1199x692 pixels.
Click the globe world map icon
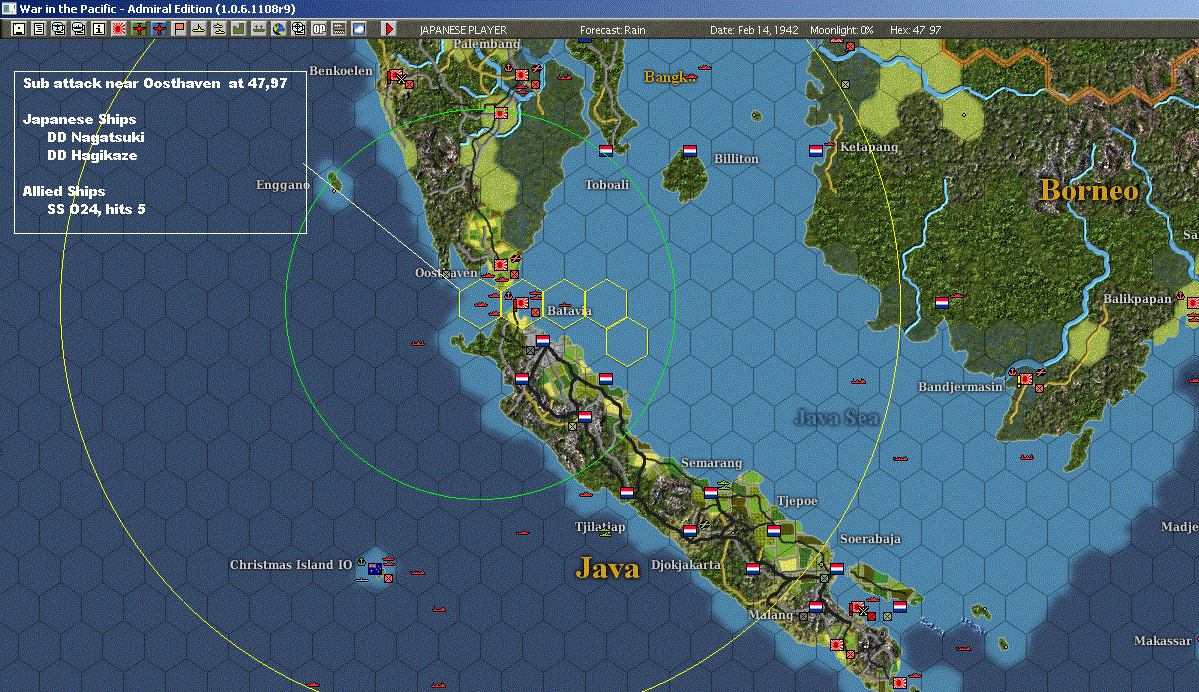(x=278, y=29)
